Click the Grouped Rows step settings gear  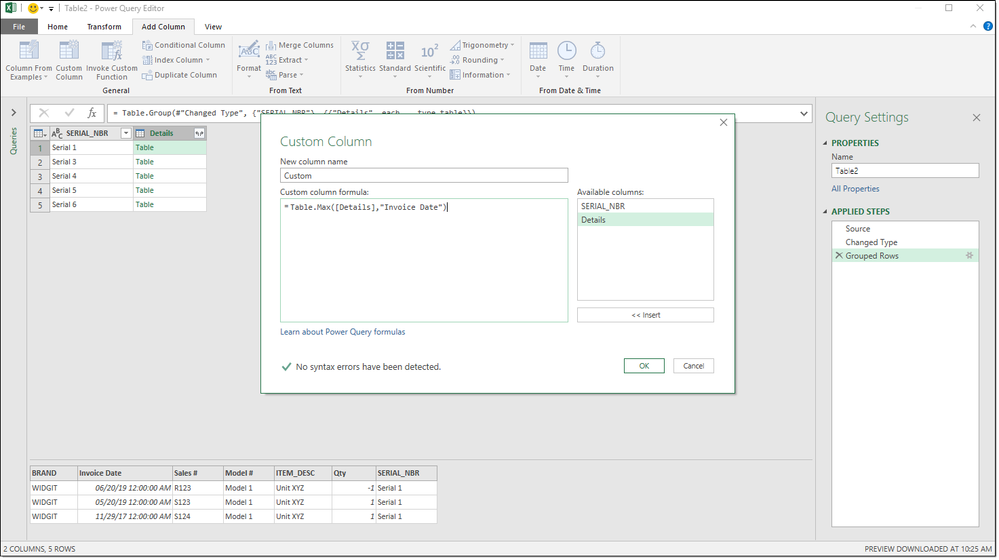(968, 256)
